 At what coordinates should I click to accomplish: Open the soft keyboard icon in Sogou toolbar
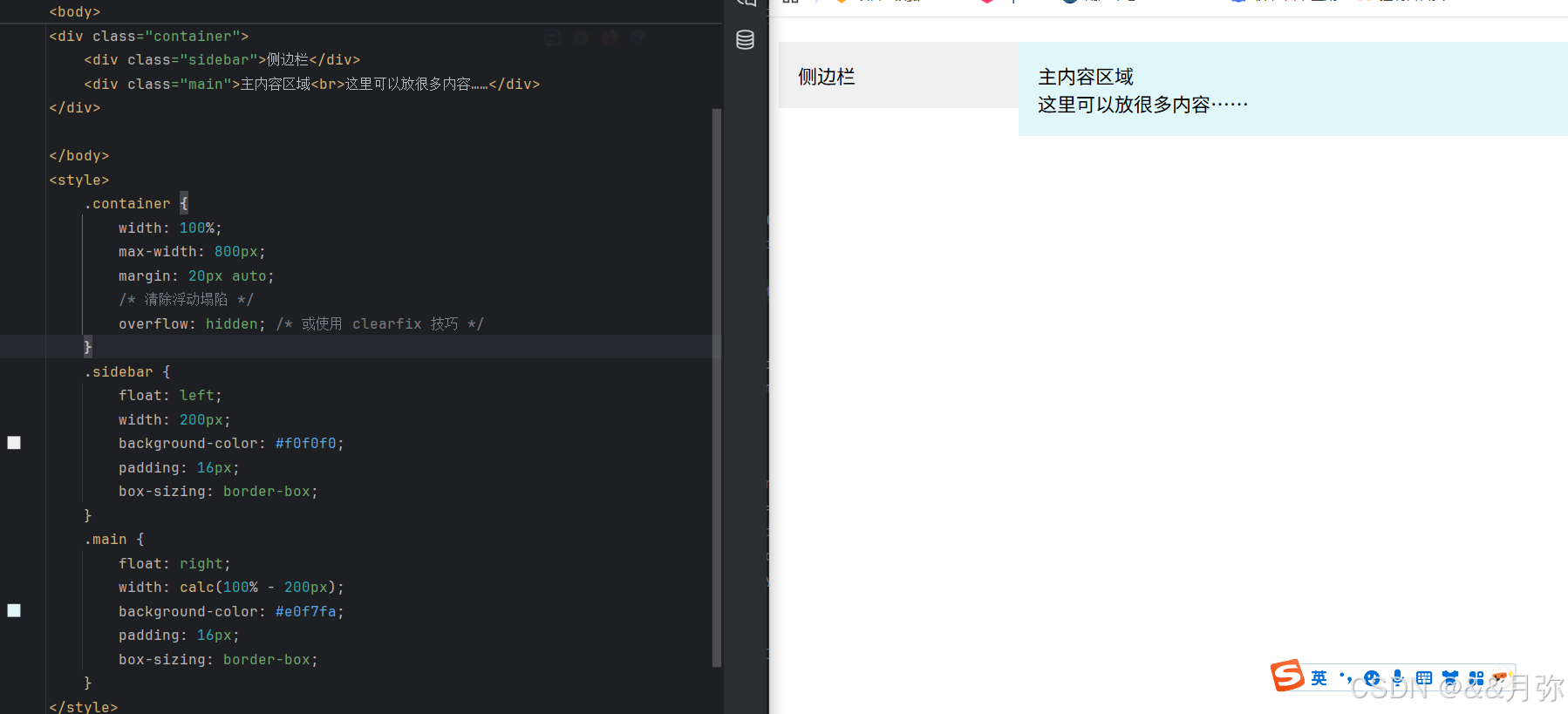[x=1424, y=678]
